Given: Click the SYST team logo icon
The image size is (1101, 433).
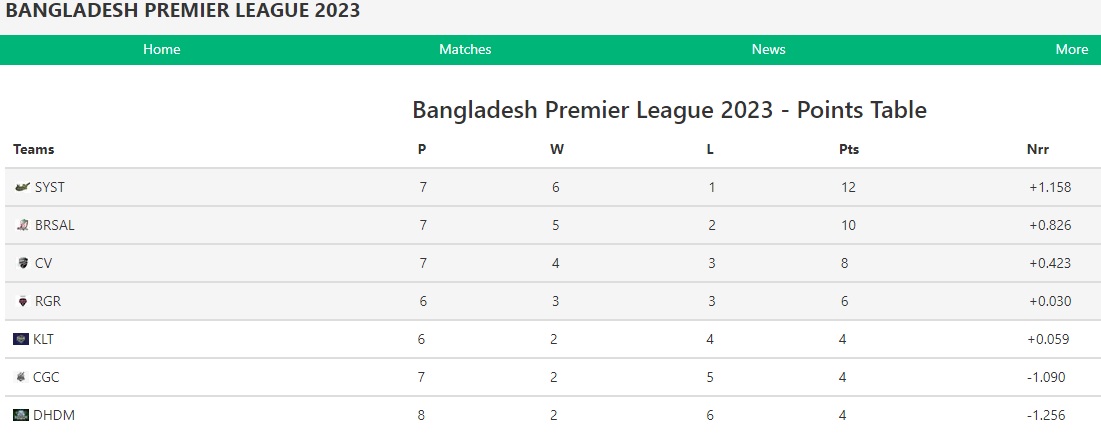Looking at the screenshot, I should click(22, 187).
